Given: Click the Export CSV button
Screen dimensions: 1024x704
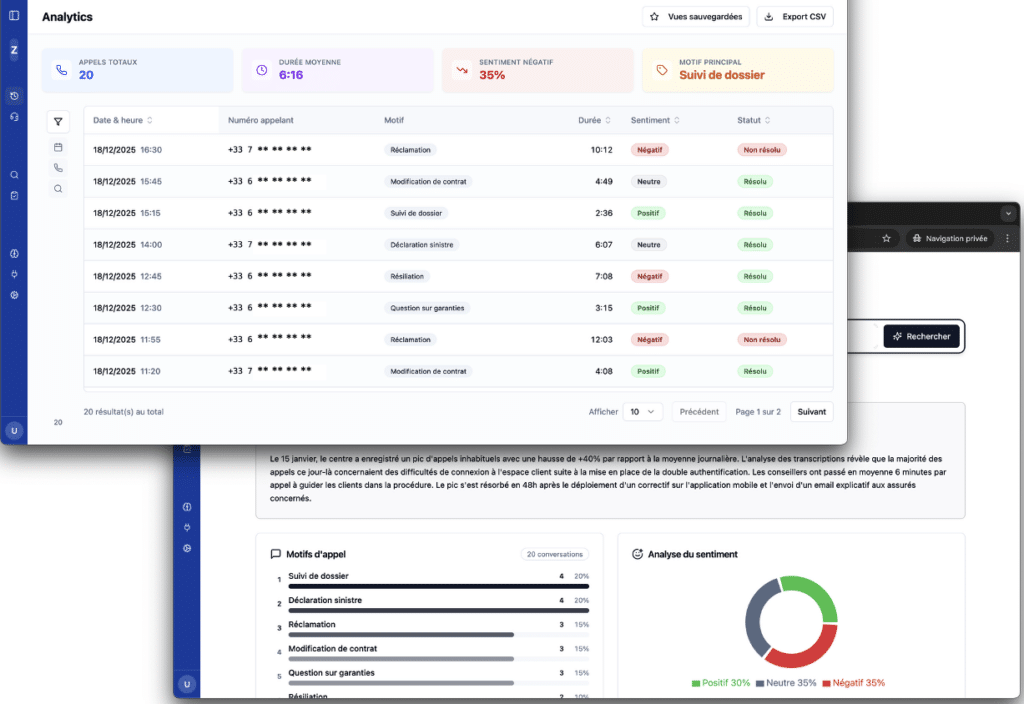Looking at the screenshot, I should click(795, 17).
